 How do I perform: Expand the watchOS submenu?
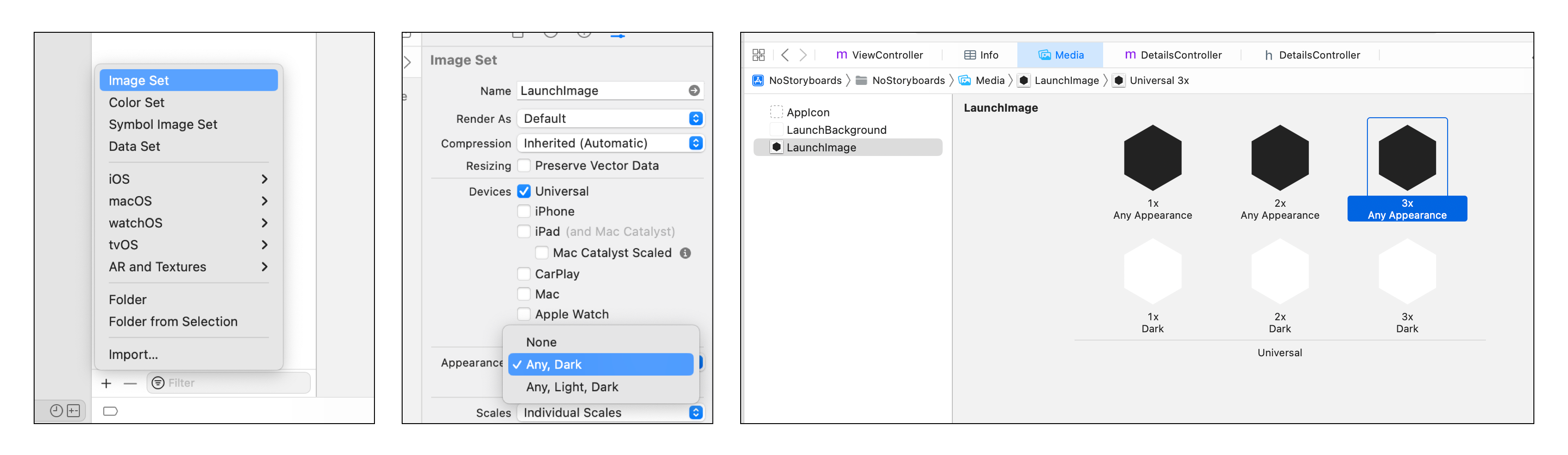tap(189, 223)
